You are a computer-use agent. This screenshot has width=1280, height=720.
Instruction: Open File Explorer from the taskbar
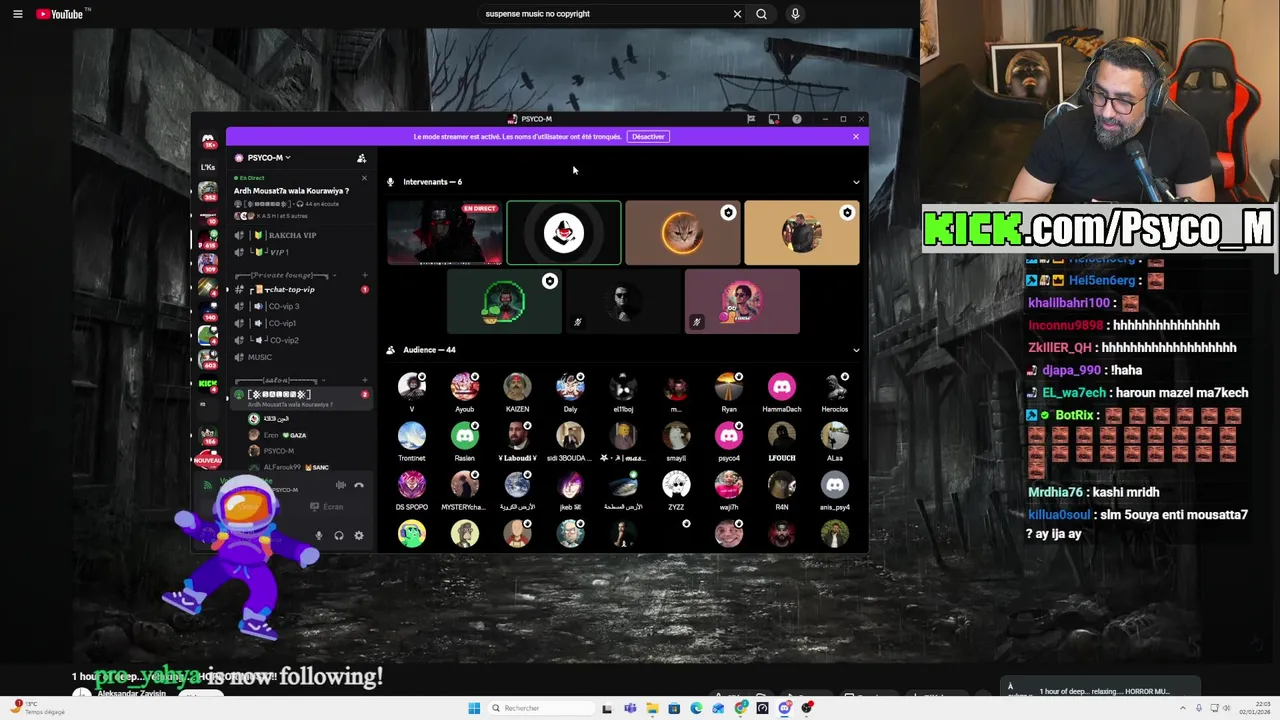click(x=652, y=708)
